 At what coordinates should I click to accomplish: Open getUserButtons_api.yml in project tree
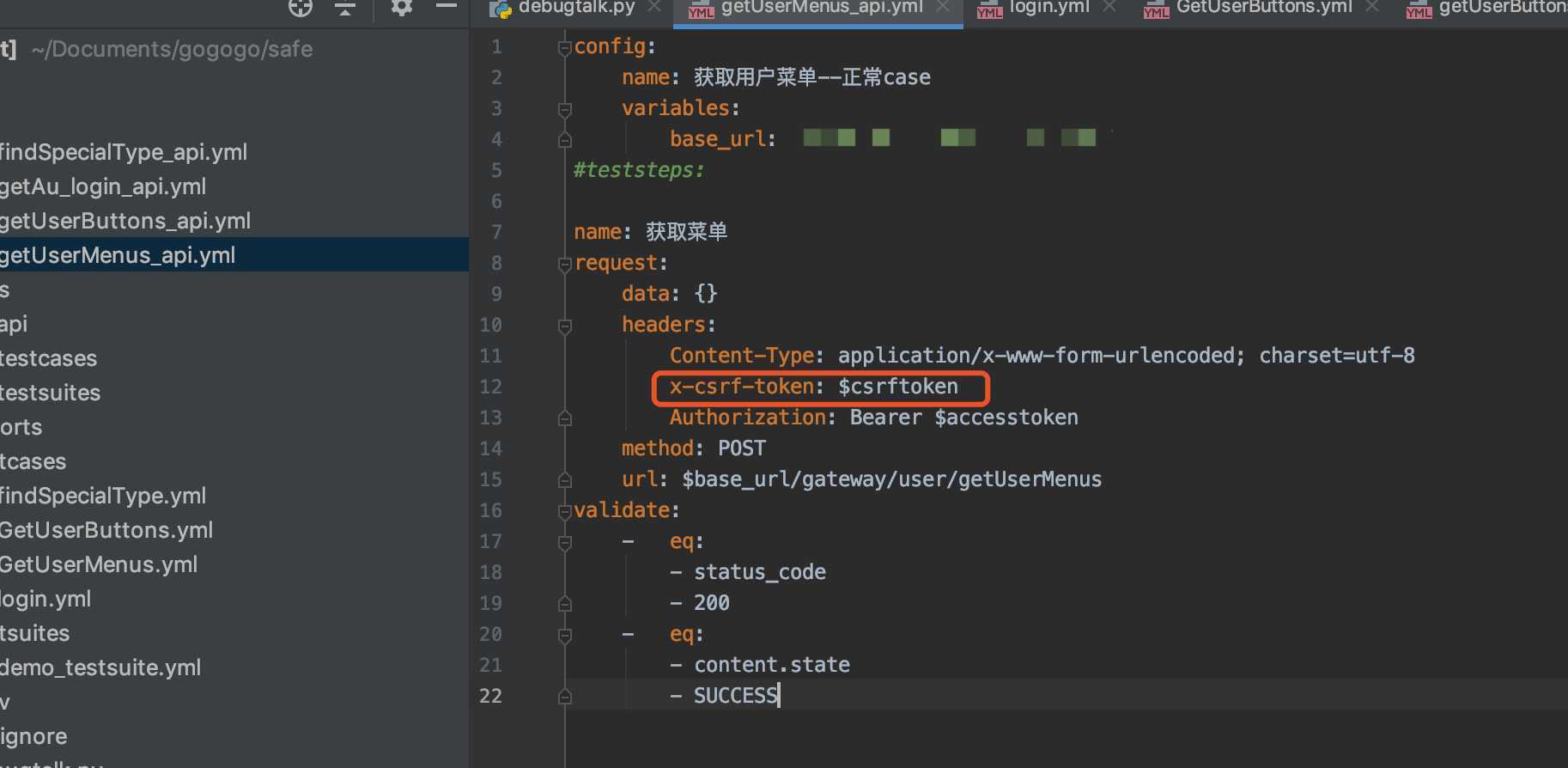125,221
